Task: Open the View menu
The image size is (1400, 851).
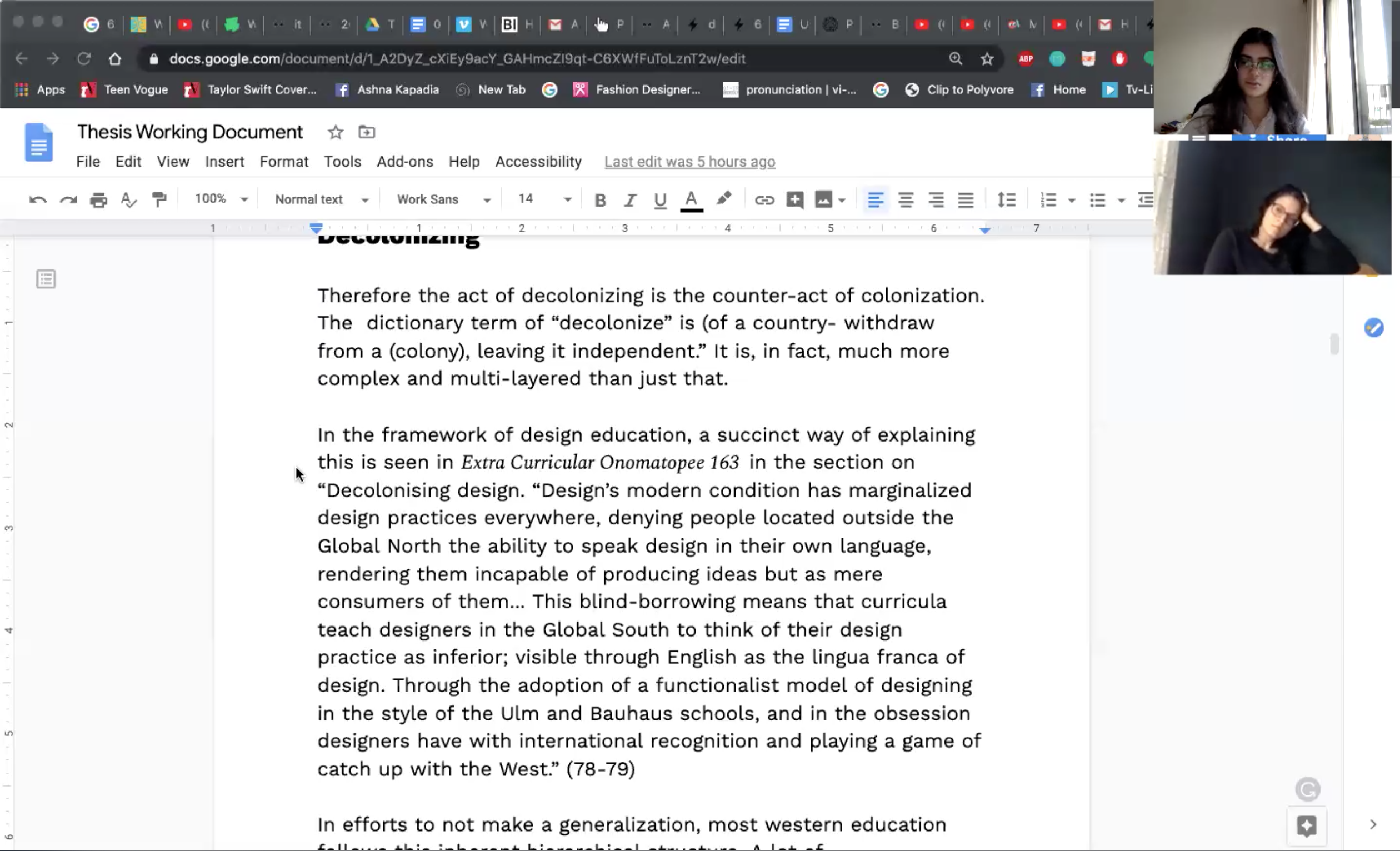Action: pos(173,162)
